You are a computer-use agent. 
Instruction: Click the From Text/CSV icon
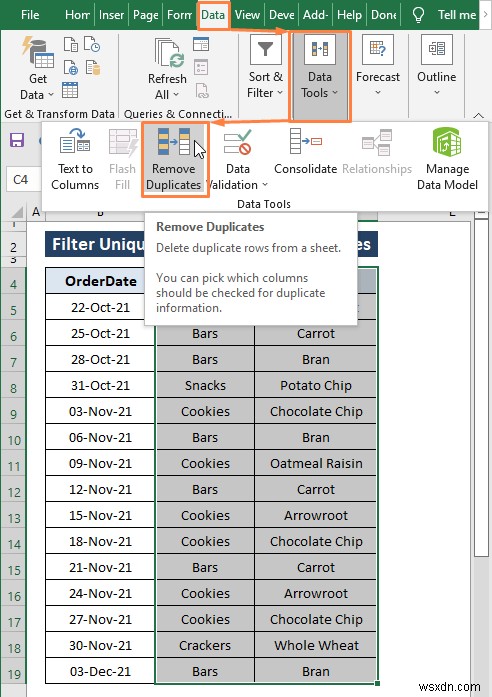tap(71, 45)
